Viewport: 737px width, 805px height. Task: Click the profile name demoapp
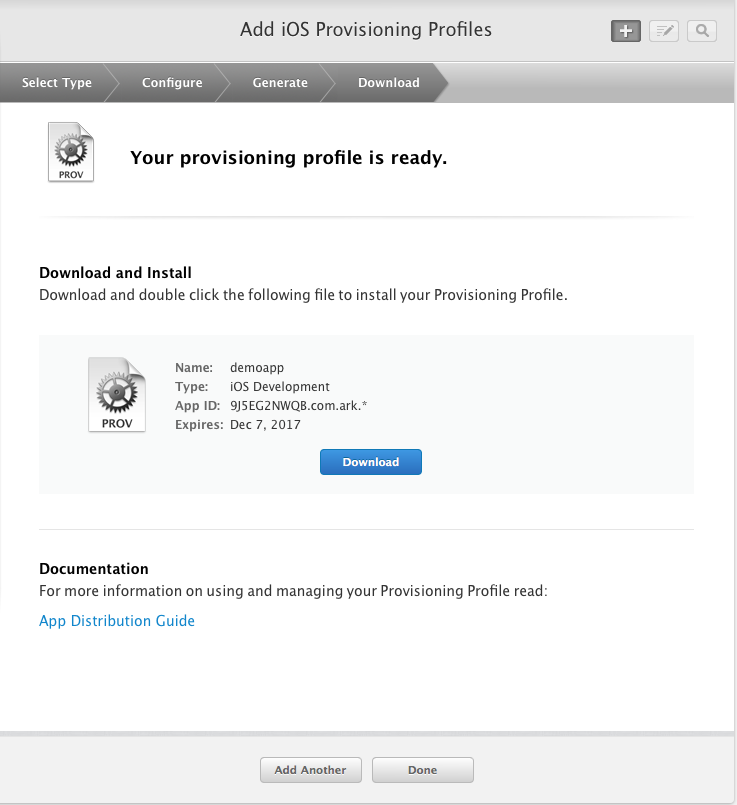(x=257, y=368)
